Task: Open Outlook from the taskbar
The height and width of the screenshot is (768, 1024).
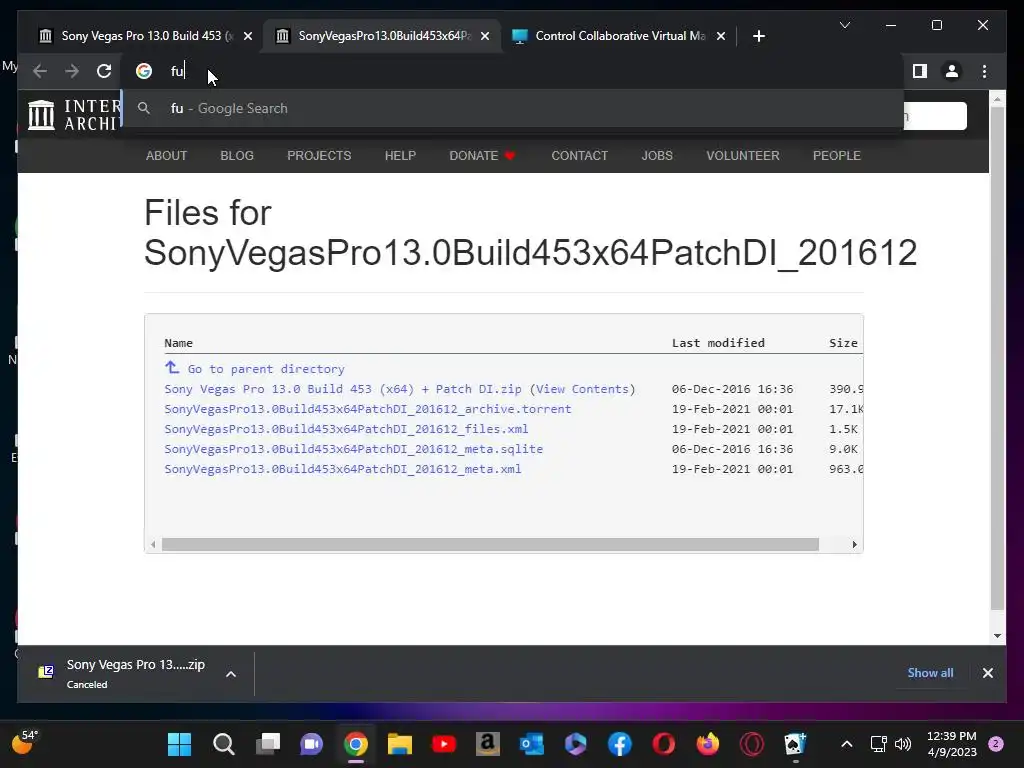Action: [532, 744]
